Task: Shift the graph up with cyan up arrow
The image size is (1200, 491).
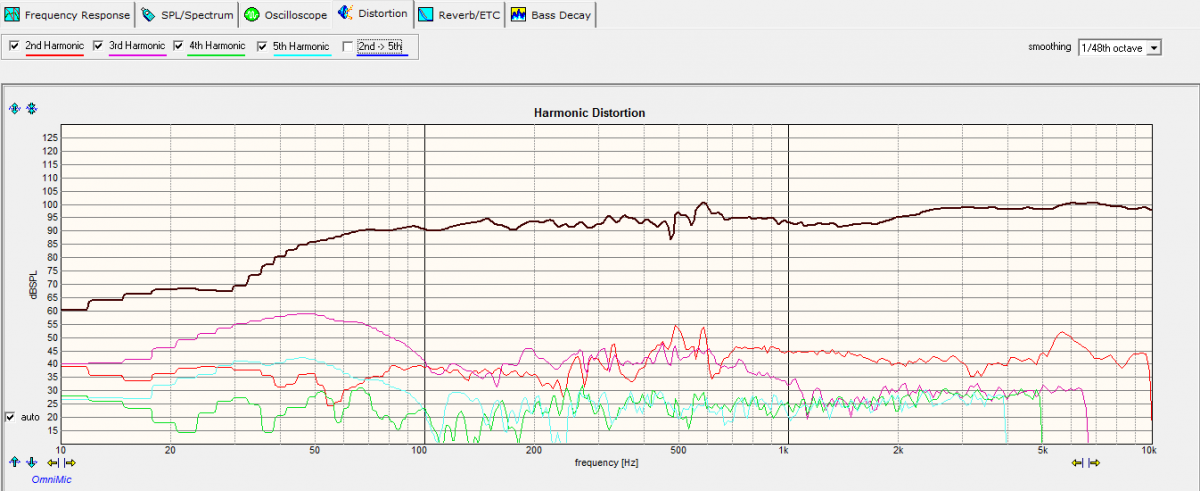Action: pyautogui.click(x=14, y=462)
